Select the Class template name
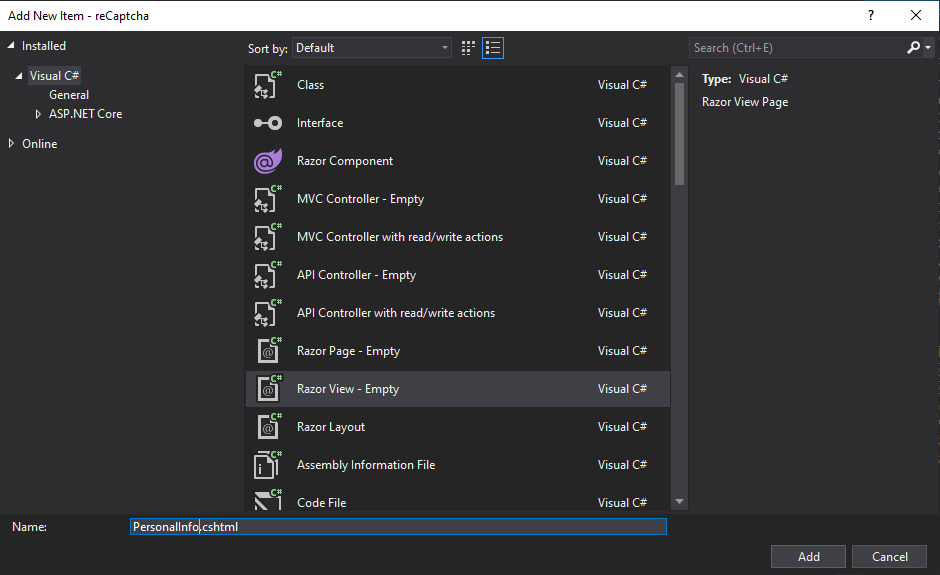The height and width of the screenshot is (575, 940). point(311,85)
